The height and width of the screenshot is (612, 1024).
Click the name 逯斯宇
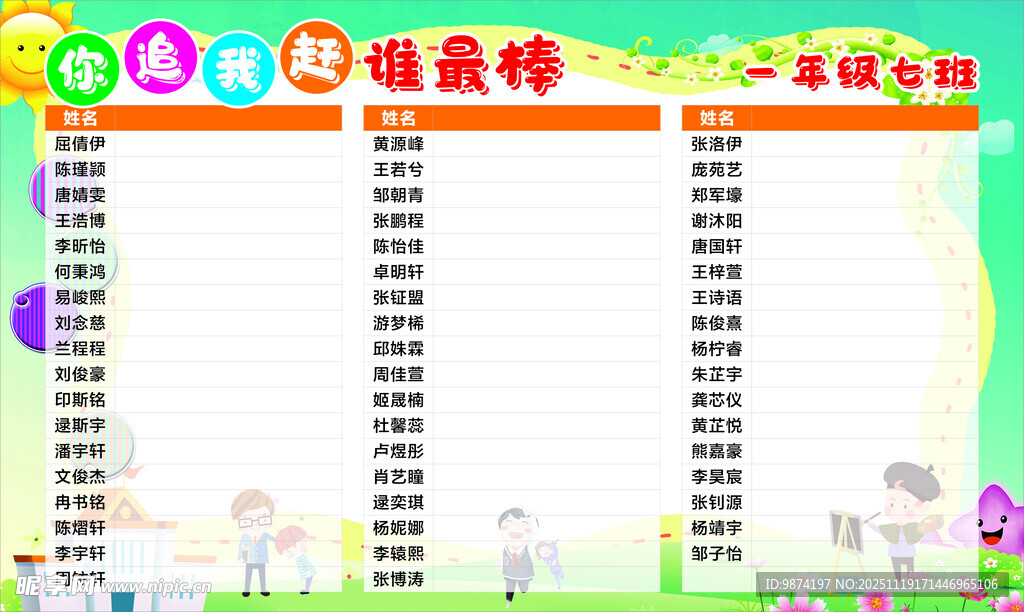coord(80,425)
